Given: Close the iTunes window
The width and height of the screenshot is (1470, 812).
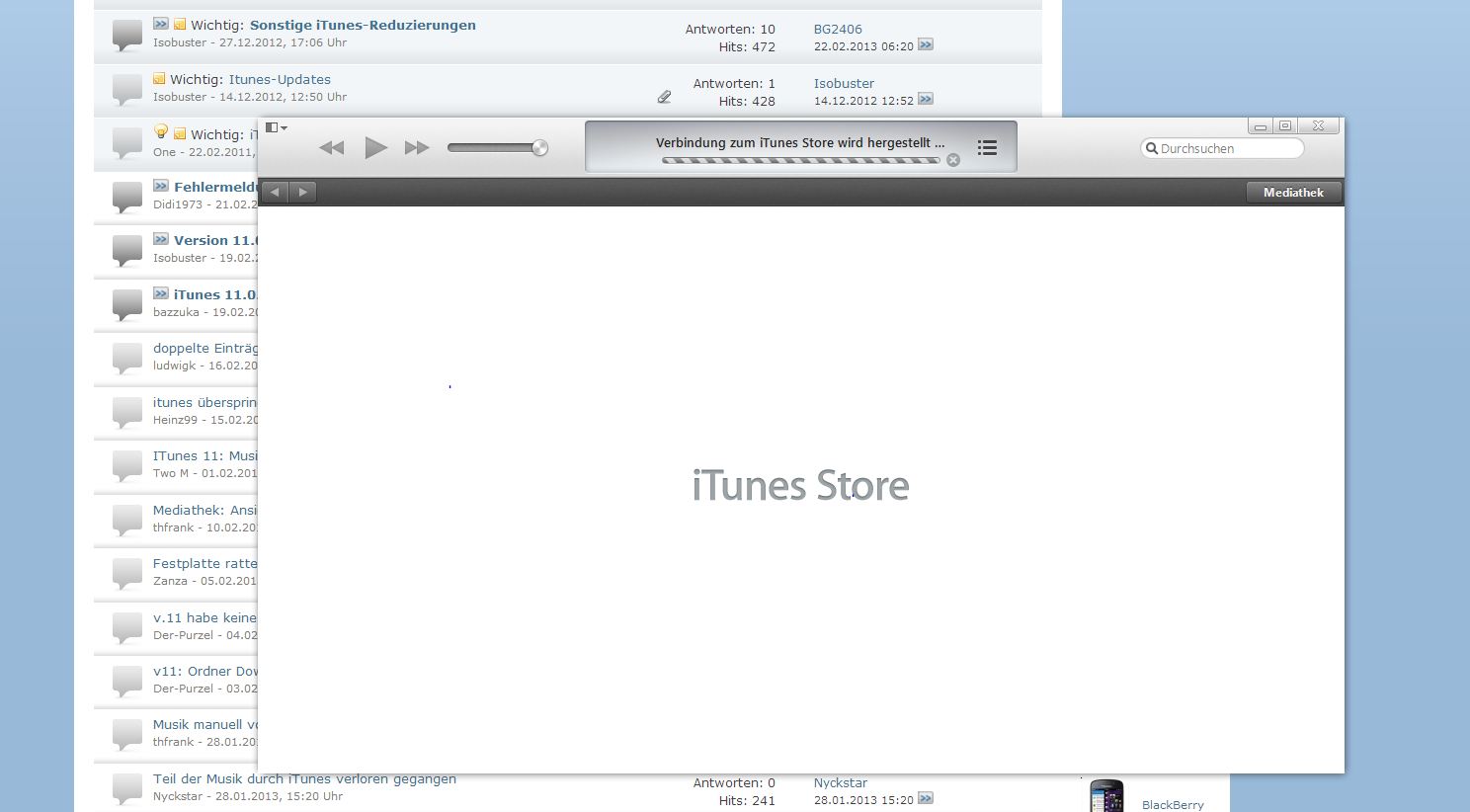Looking at the screenshot, I should pyautogui.click(x=1318, y=125).
